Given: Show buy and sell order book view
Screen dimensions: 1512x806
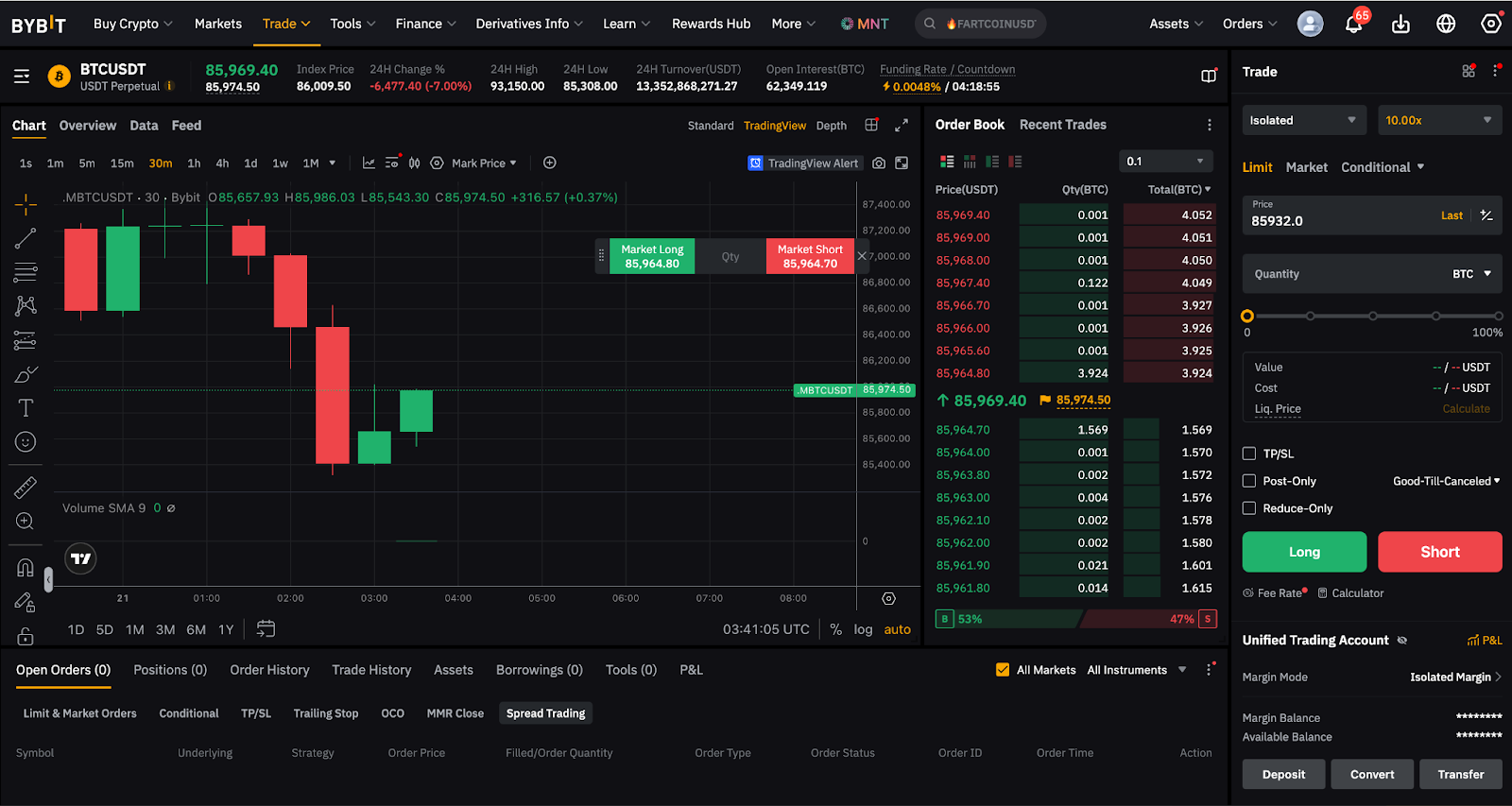Looking at the screenshot, I should click(947, 162).
